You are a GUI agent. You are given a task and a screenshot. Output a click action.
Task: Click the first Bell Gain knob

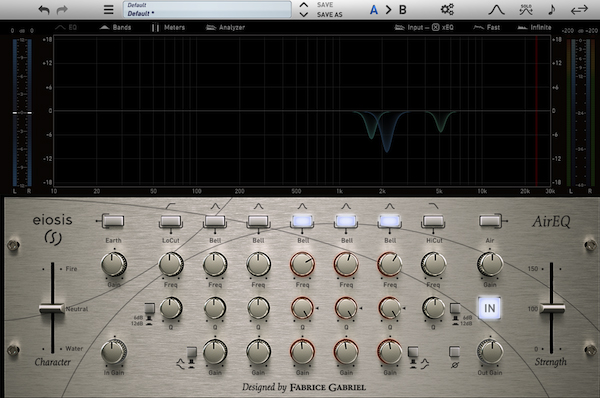[x=215, y=352]
